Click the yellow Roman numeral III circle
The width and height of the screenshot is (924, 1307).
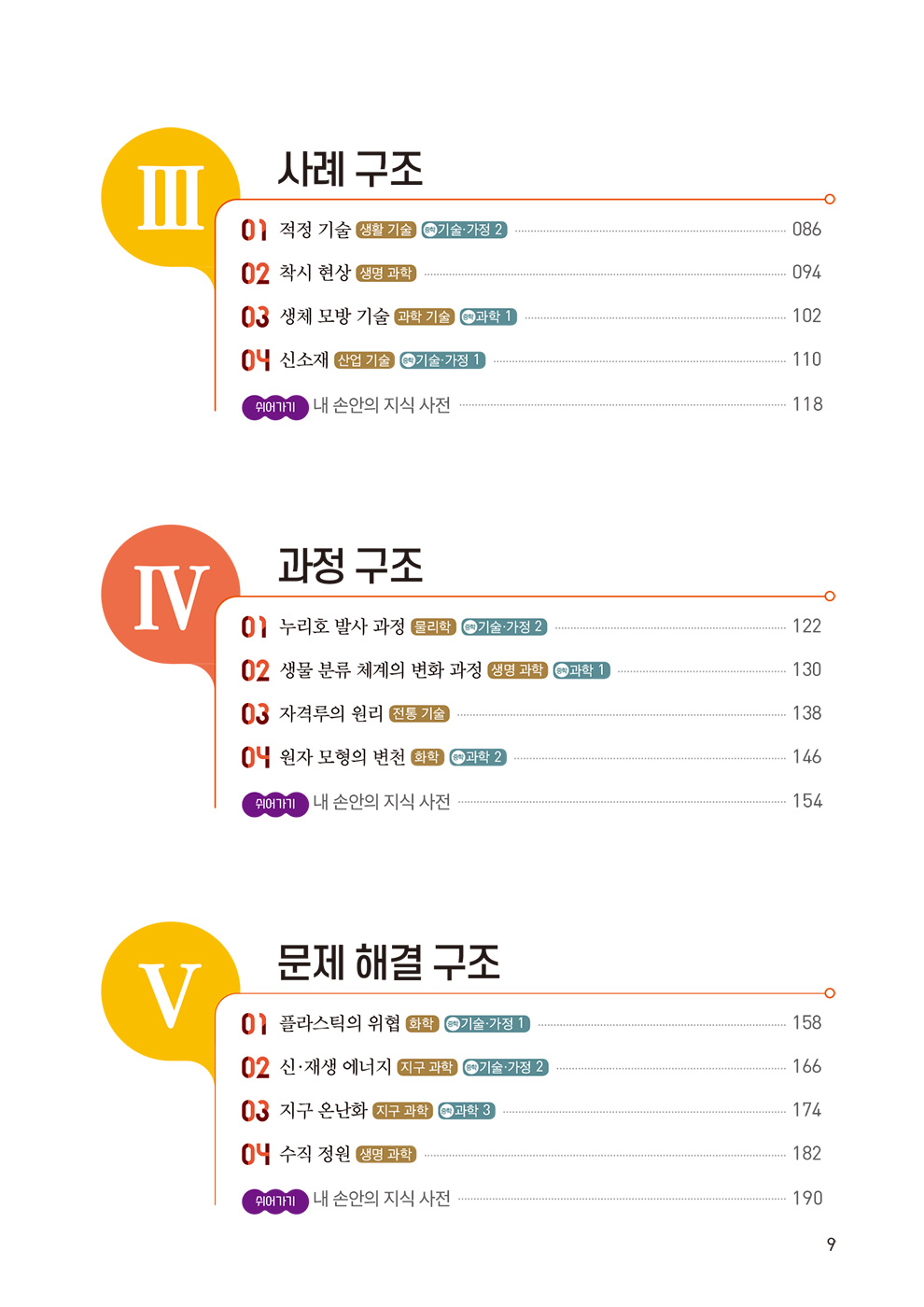[170, 197]
